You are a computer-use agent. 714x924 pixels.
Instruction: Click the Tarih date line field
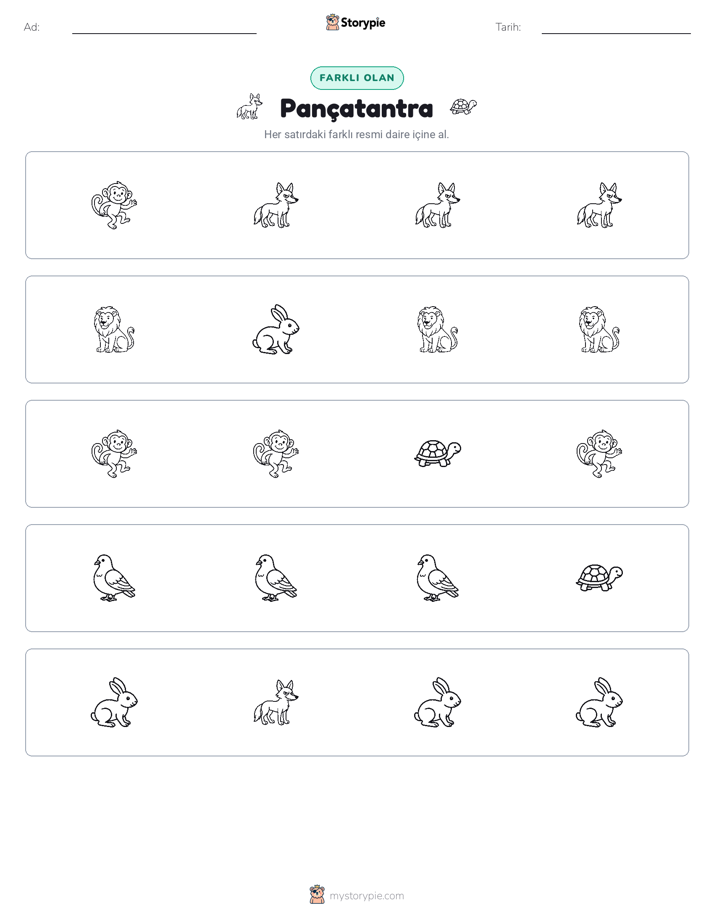(x=616, y=28)
